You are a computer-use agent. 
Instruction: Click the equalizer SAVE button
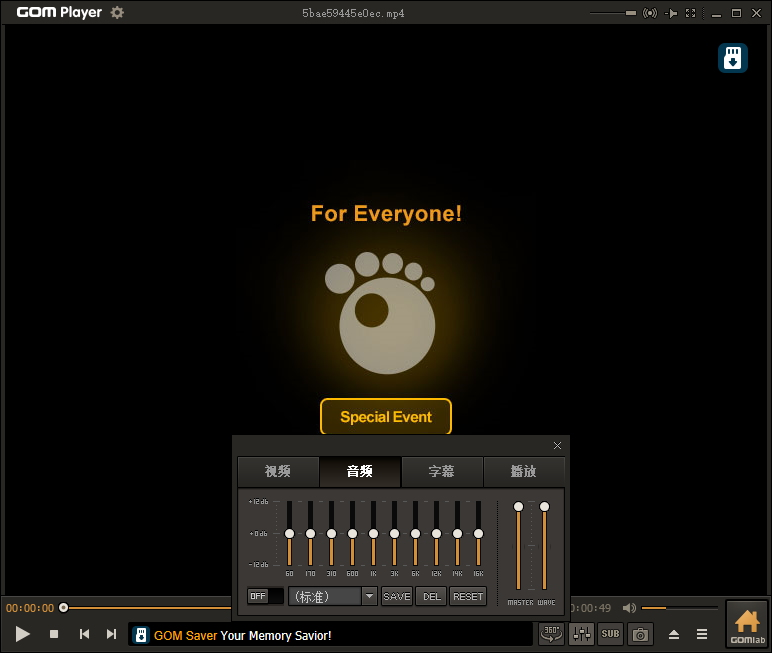(x=397, y=596)
